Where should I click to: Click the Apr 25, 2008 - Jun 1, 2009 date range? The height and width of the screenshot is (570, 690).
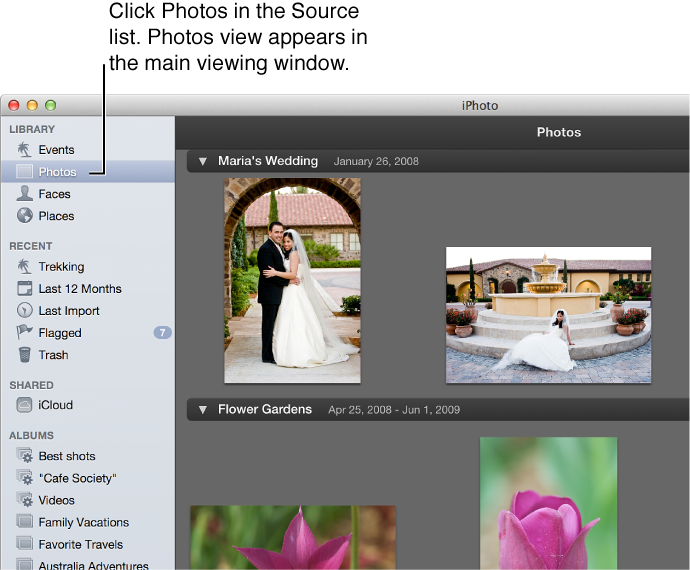tap(394, 410)
